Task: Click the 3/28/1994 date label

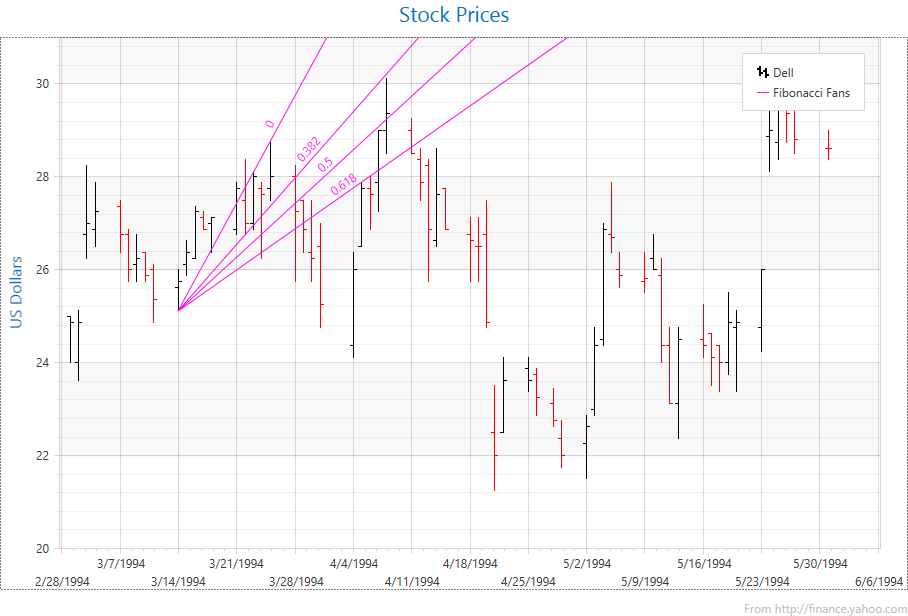Action: pos(296,581)
